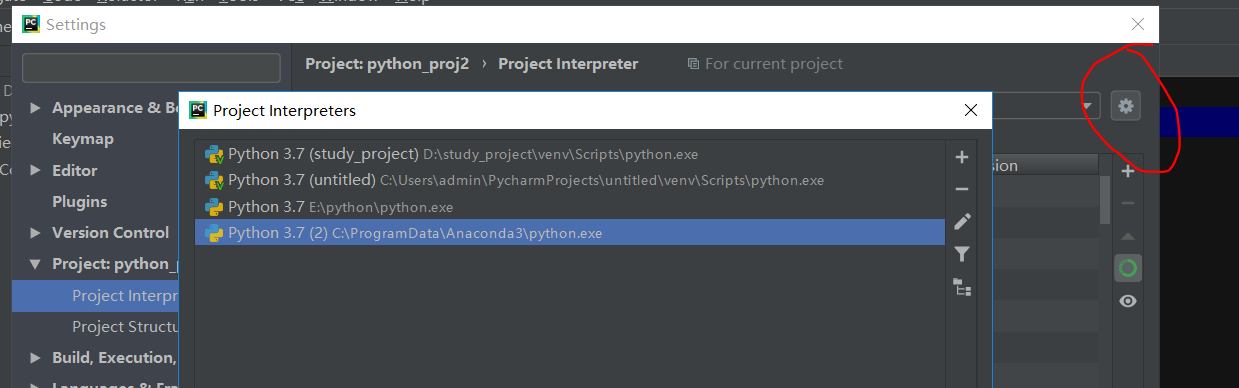Click the settings search input field

[151, 68]
